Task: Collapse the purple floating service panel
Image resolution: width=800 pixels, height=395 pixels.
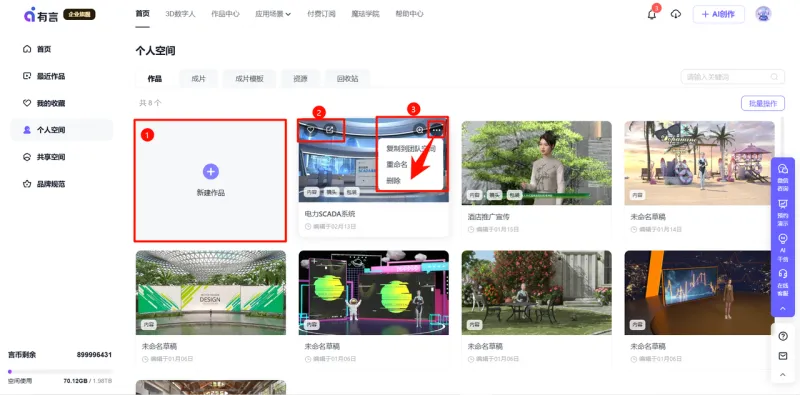Action: click(x=783, y=309)
